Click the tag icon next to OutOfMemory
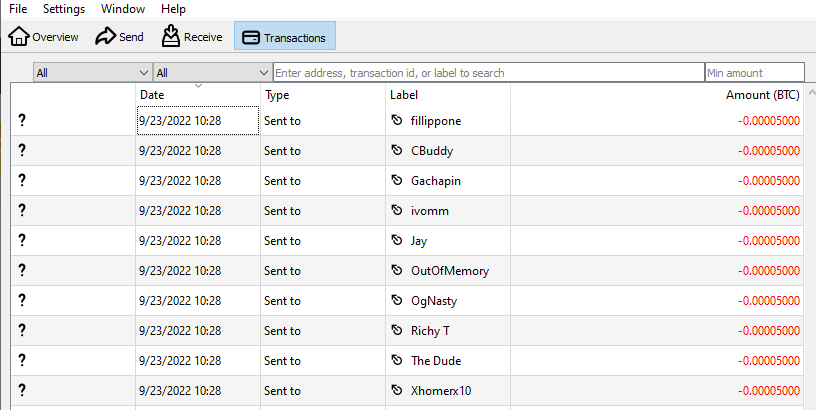 click(397, 270)
